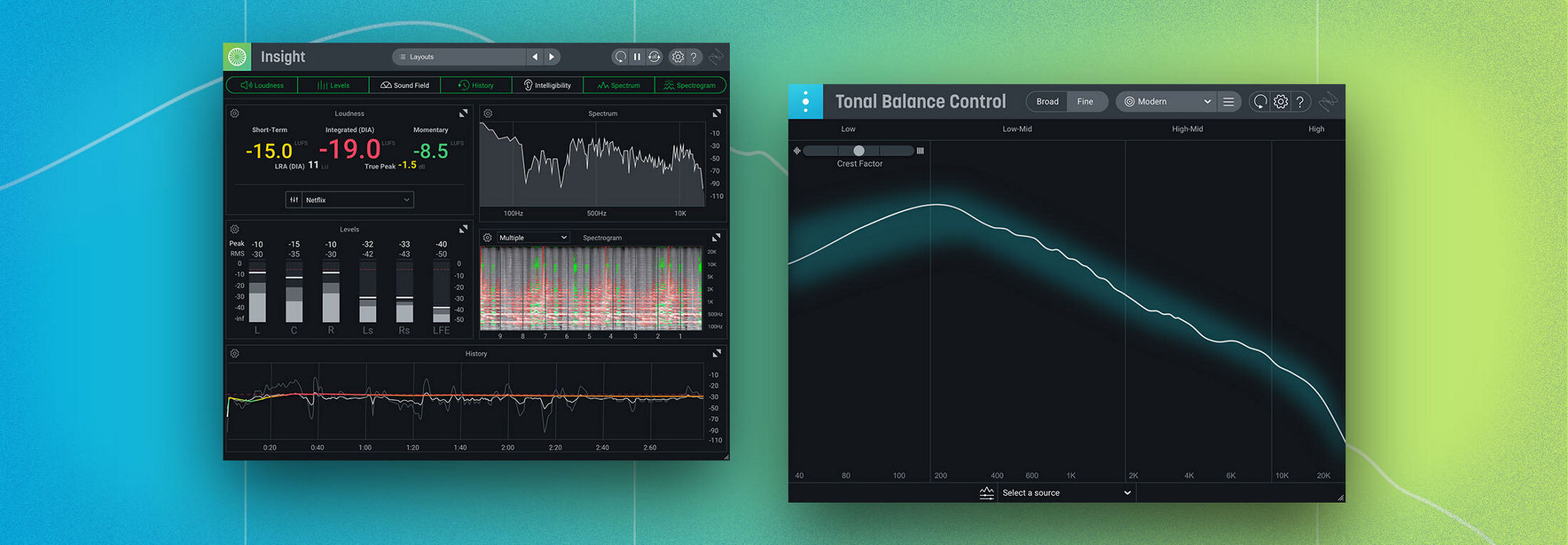Click the High-Mid band label

[1187, 129]
